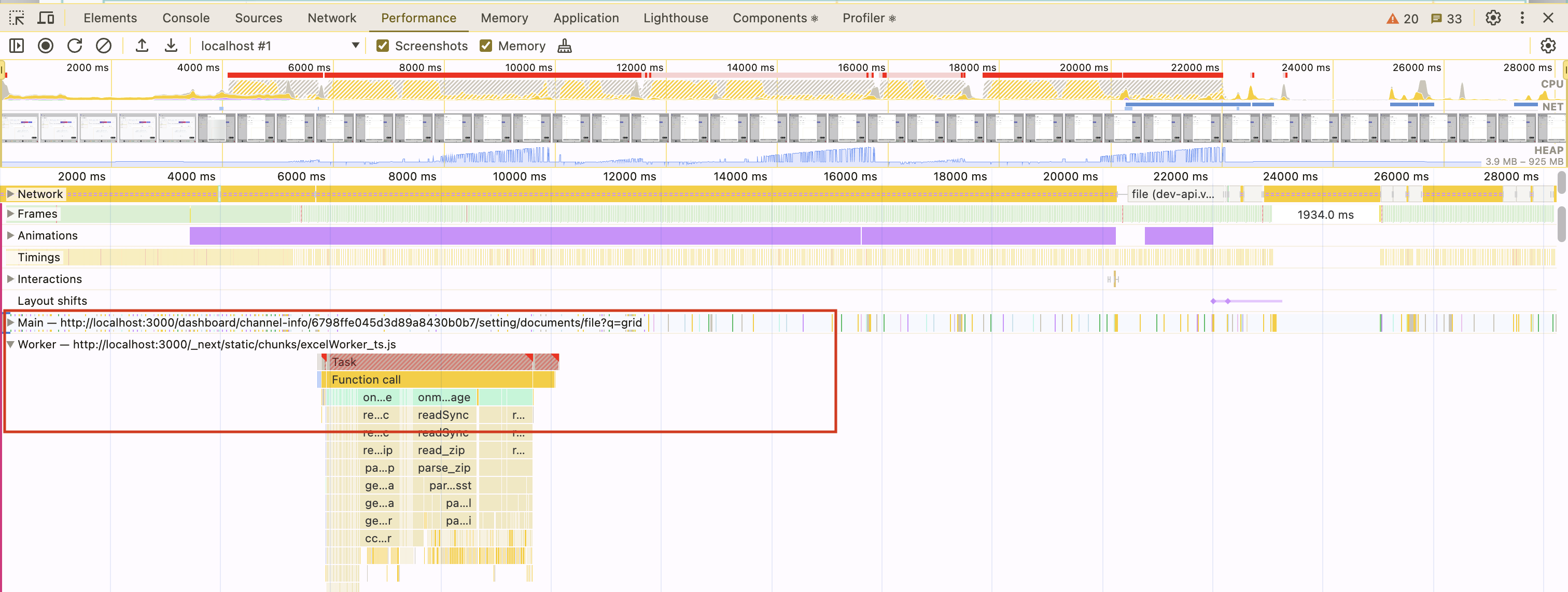The image size is (1568, 592).
Task: Go to the Memory tab
Action: coord(504,18)
